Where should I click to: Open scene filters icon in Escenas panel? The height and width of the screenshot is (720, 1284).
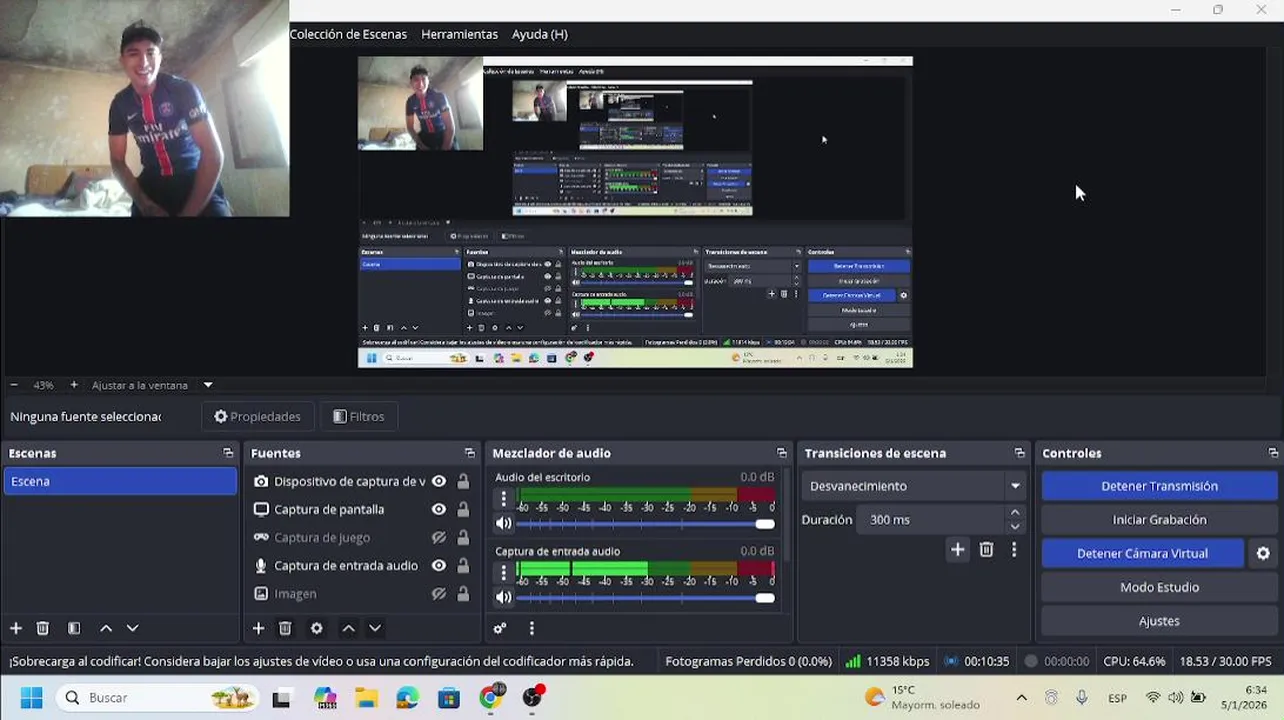(x=74, y=628)
